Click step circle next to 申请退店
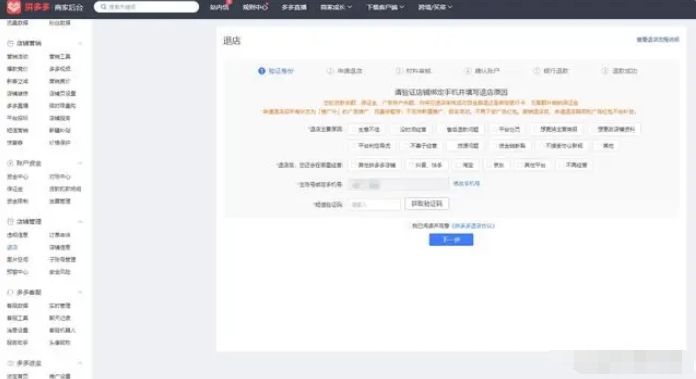 (330, 71)
